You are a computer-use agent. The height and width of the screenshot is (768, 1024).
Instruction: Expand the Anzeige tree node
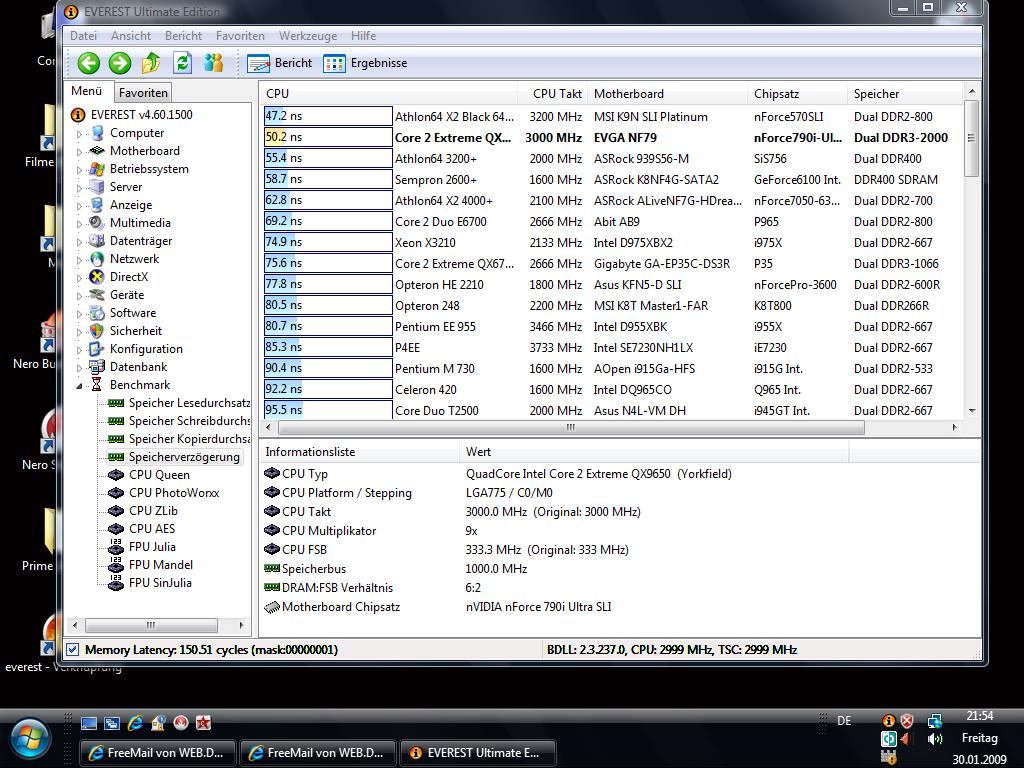point(79,206)
